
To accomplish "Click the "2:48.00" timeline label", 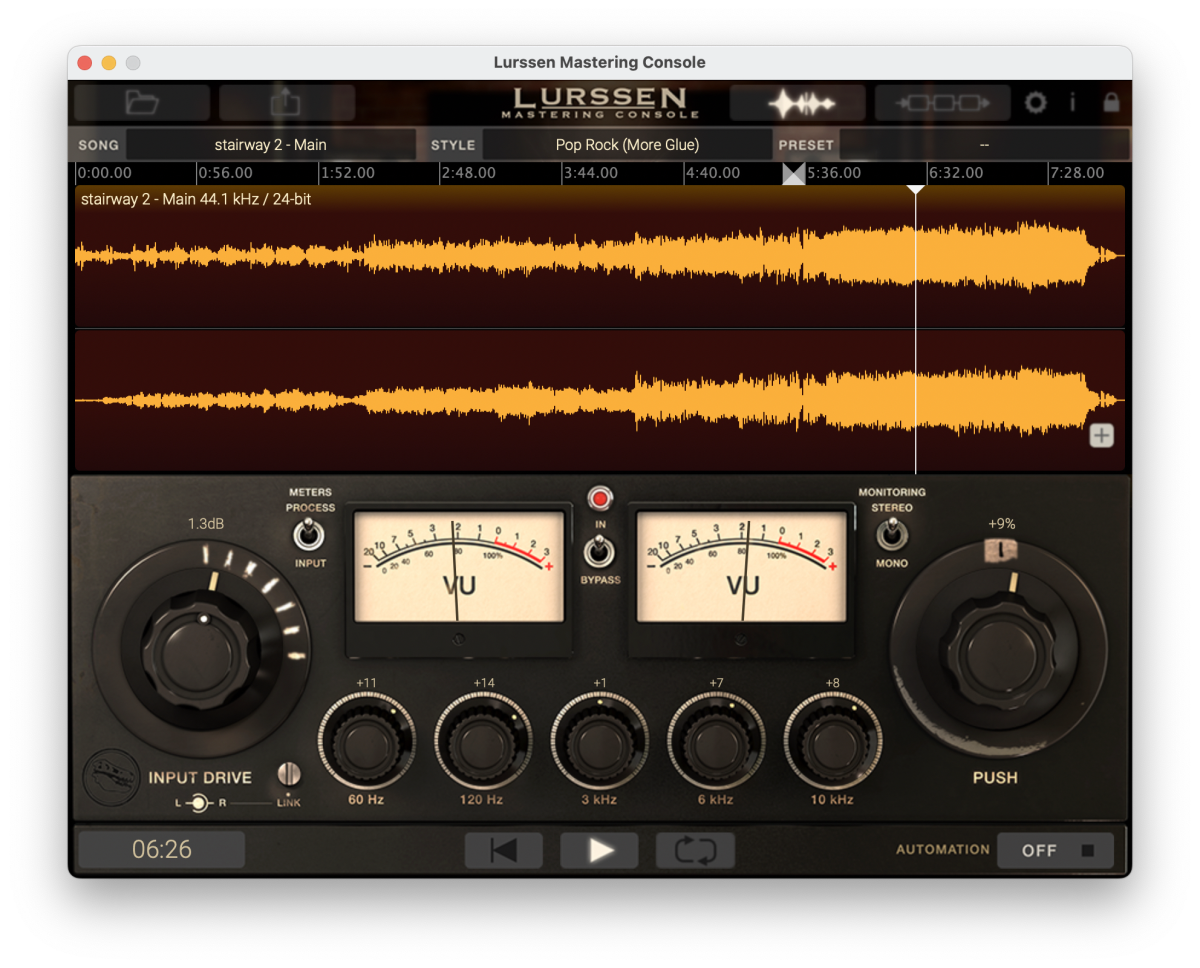I will (x=470, y=173).
